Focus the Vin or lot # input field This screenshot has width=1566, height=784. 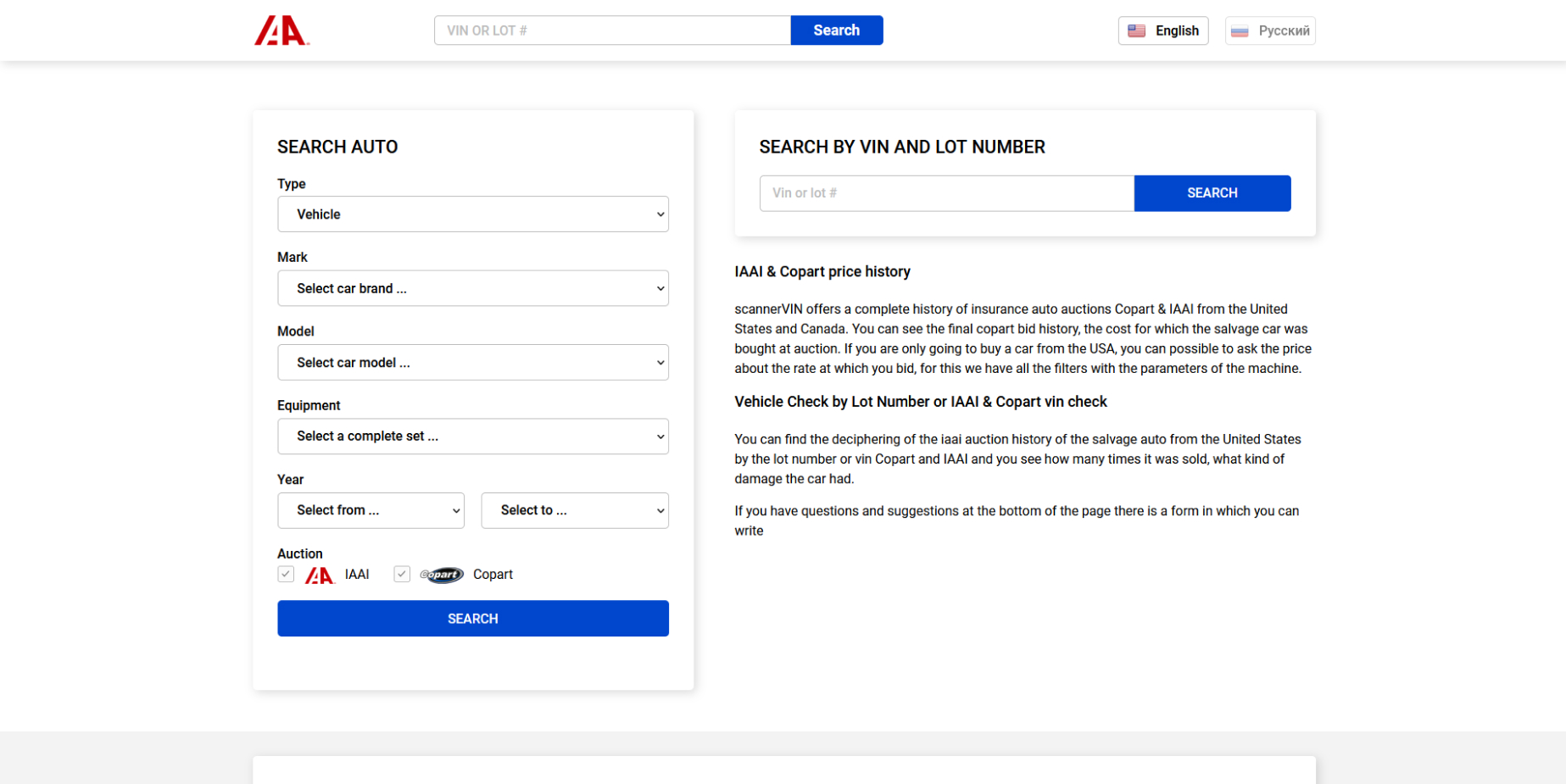[x=947, y=193]
